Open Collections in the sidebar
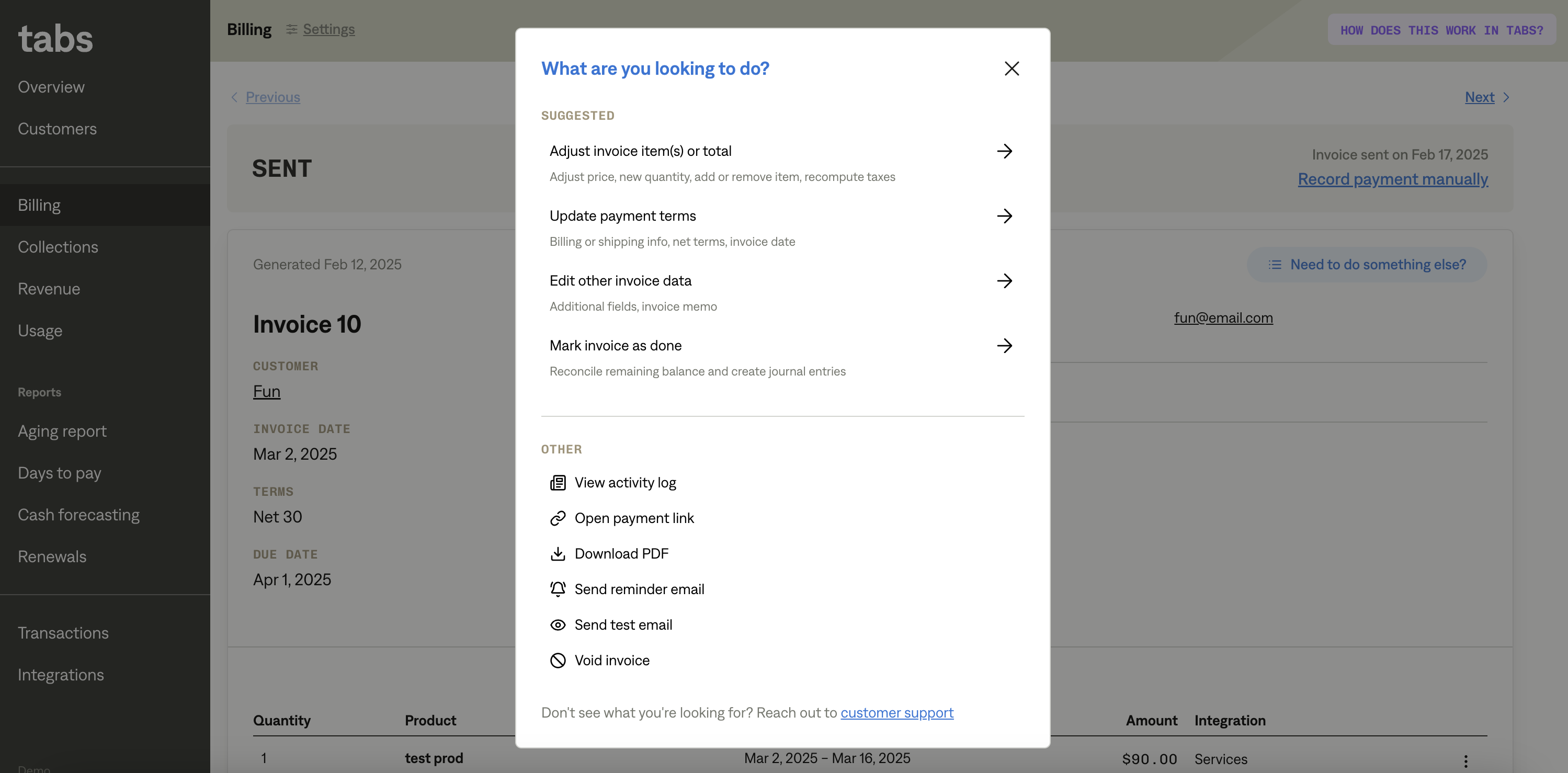 58,247
